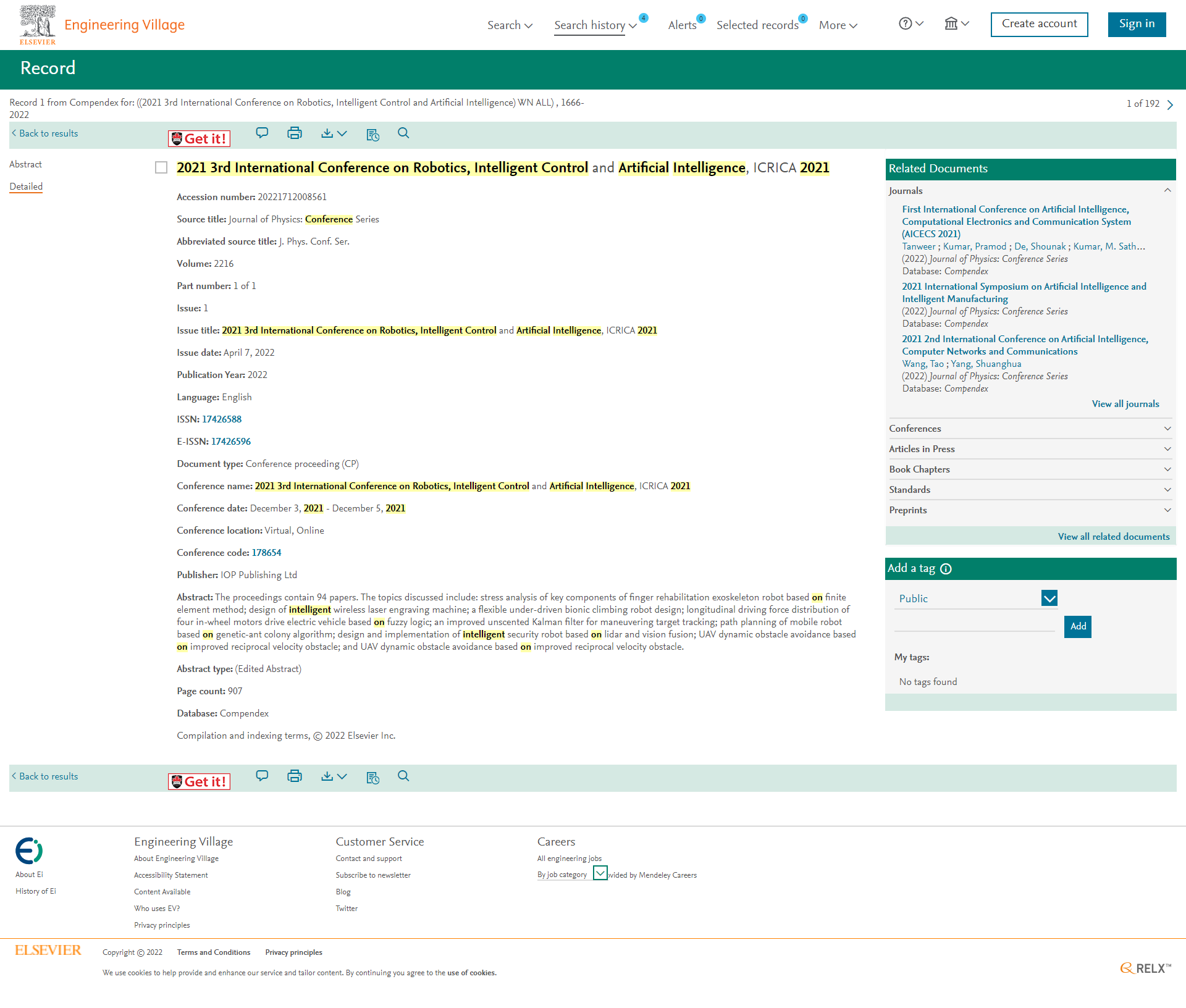Click bottom toolbar comment bubble icon
Screen dimensions: 1186x1008
262,776
